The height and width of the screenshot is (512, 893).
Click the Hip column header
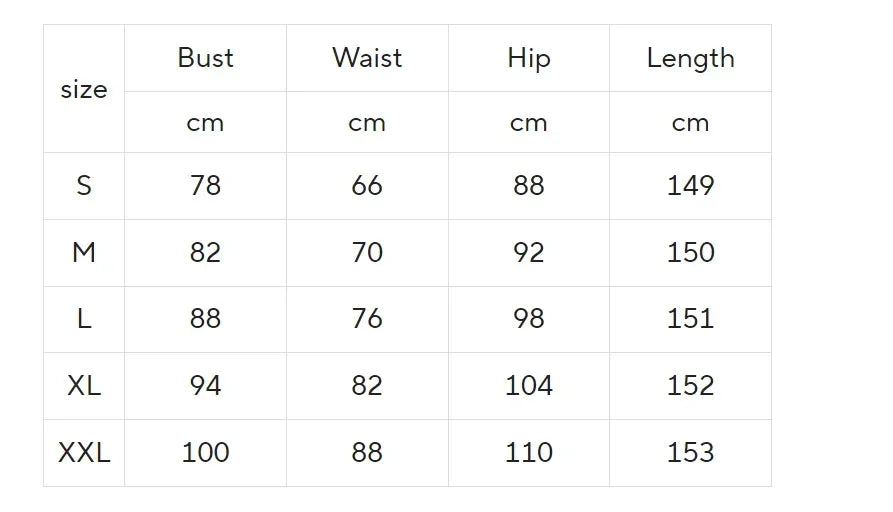(x=528, y=59)
